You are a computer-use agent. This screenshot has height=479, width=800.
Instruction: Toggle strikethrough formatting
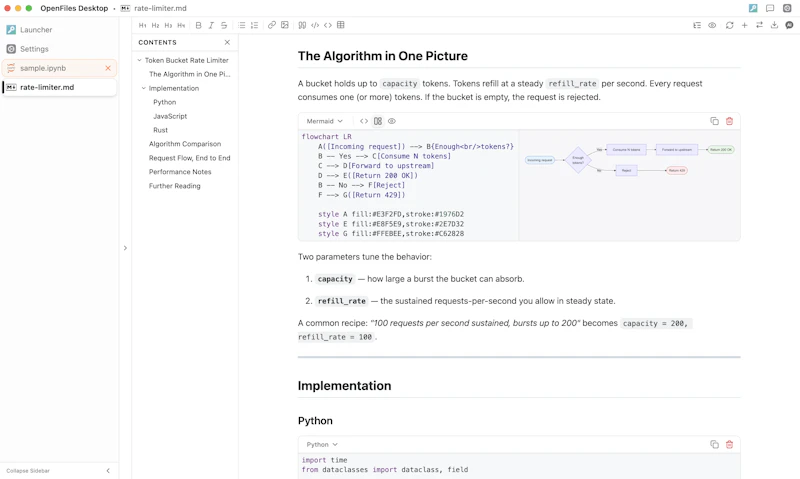223,25
